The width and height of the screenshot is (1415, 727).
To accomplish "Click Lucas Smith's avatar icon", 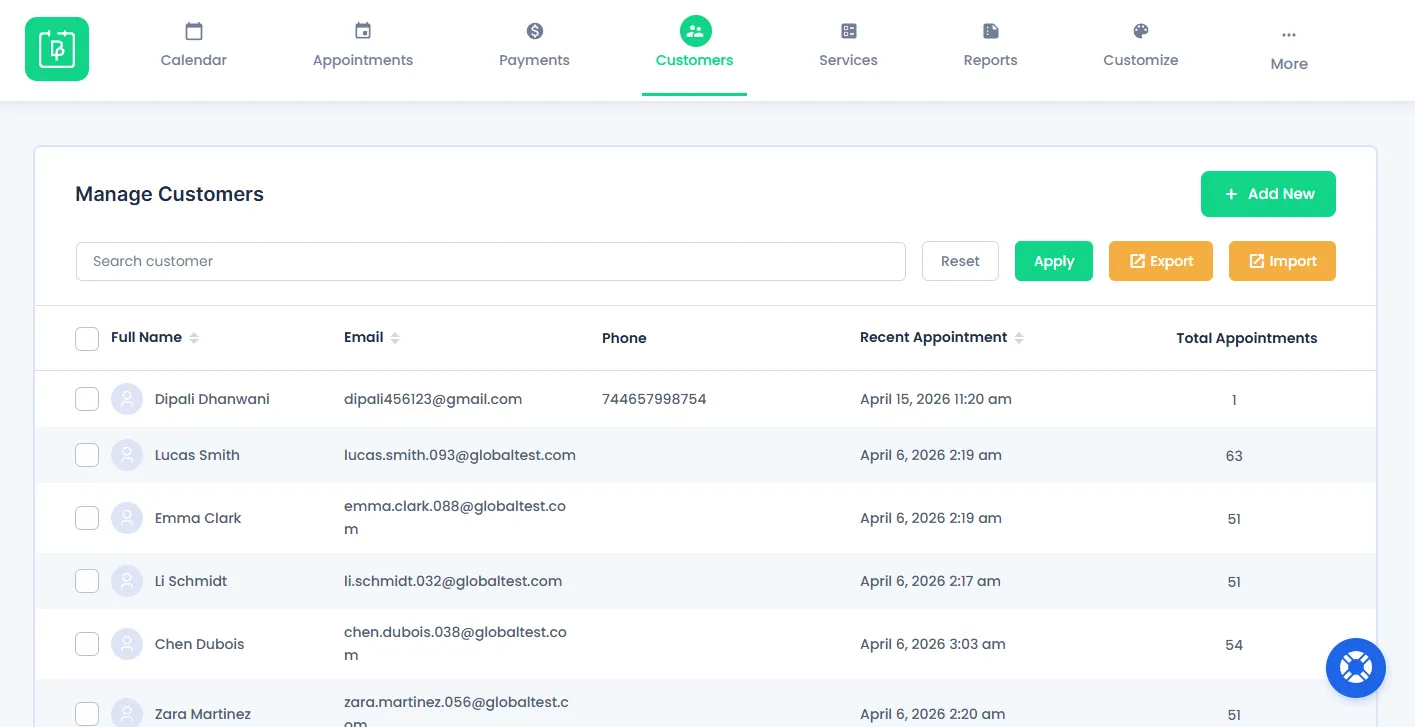I will click(127, 455).
